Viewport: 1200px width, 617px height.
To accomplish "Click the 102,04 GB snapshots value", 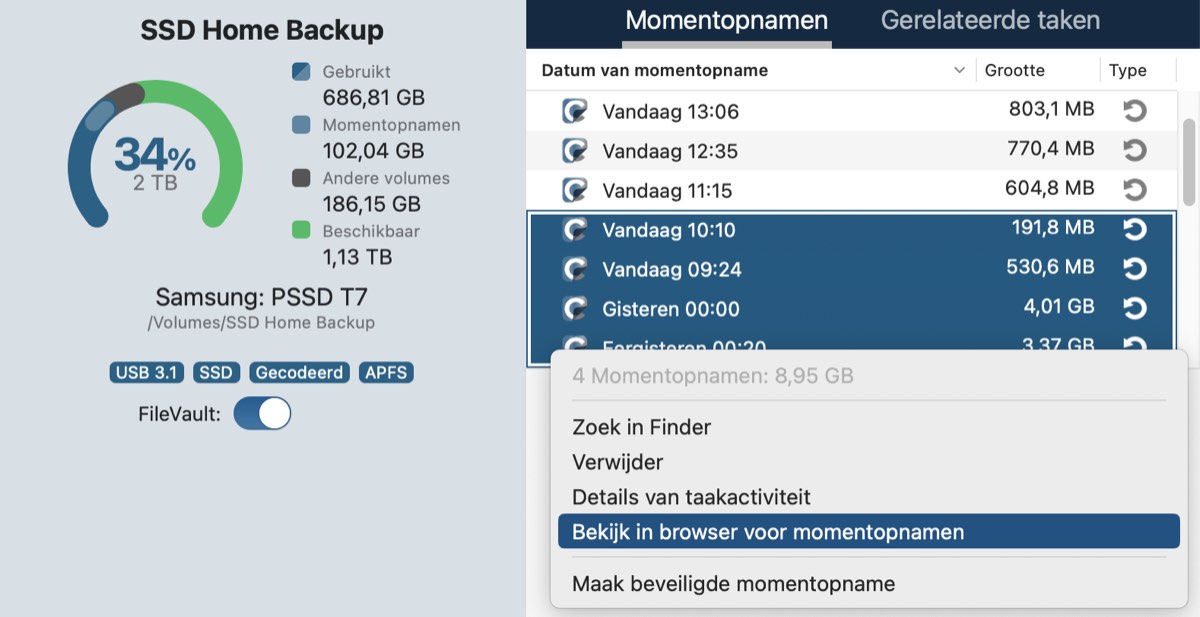I will pyautogui.click(x=373, y=151).
